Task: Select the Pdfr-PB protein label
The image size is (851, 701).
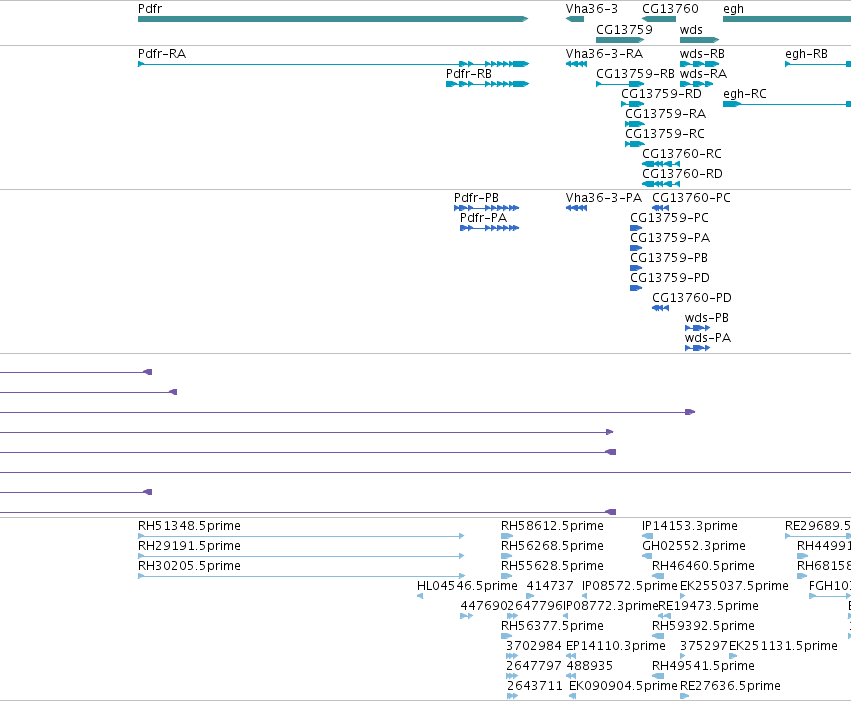Action: point(477,198)
